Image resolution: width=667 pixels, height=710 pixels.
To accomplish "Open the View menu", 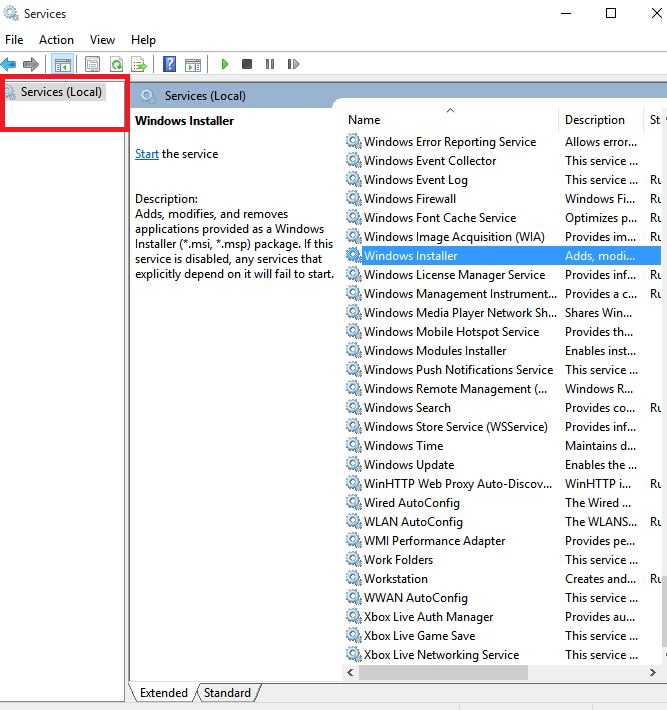I will pos(102,40).
